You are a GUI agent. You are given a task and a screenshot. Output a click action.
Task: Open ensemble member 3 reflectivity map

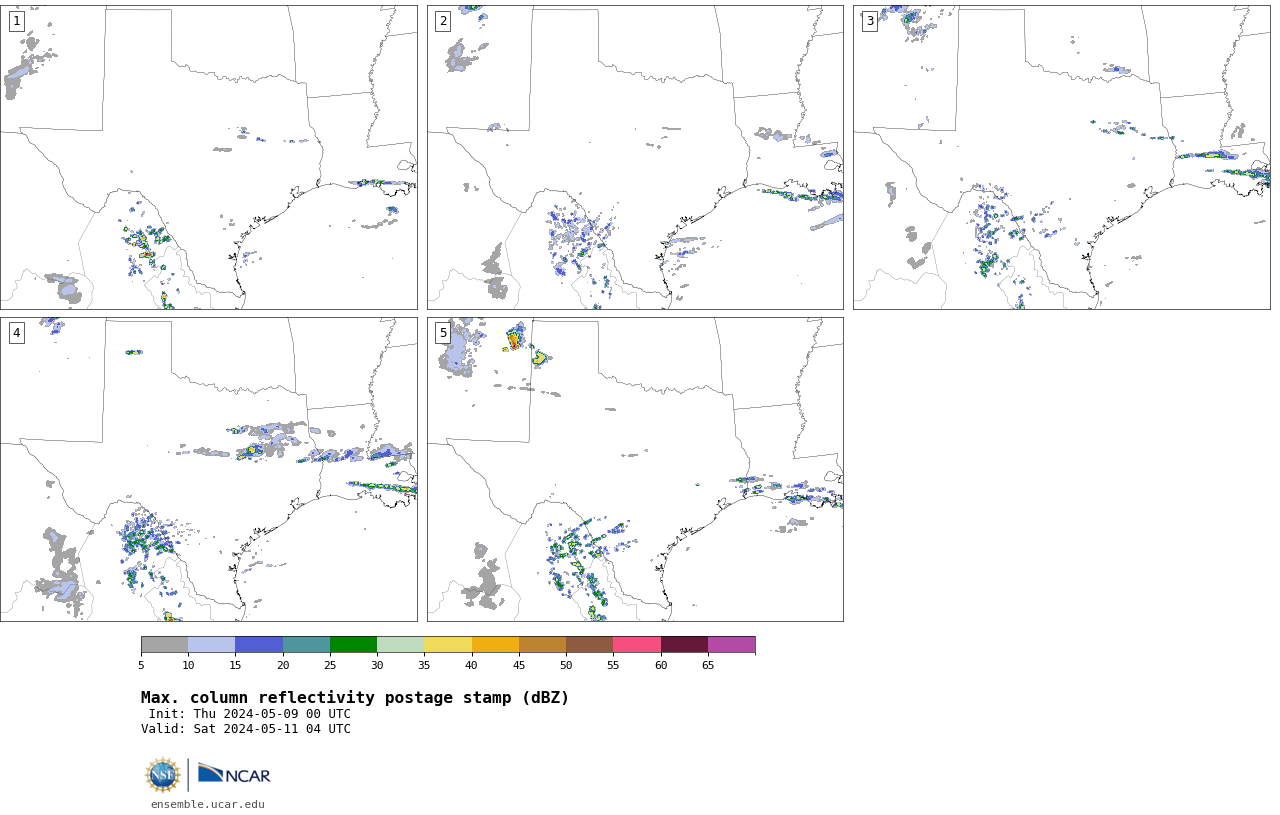pos(1061,157)
